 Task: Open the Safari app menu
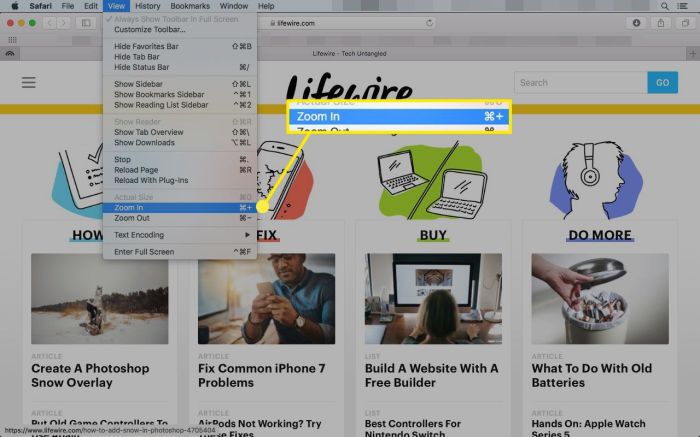pyautogui.click(x=40, y=6)
